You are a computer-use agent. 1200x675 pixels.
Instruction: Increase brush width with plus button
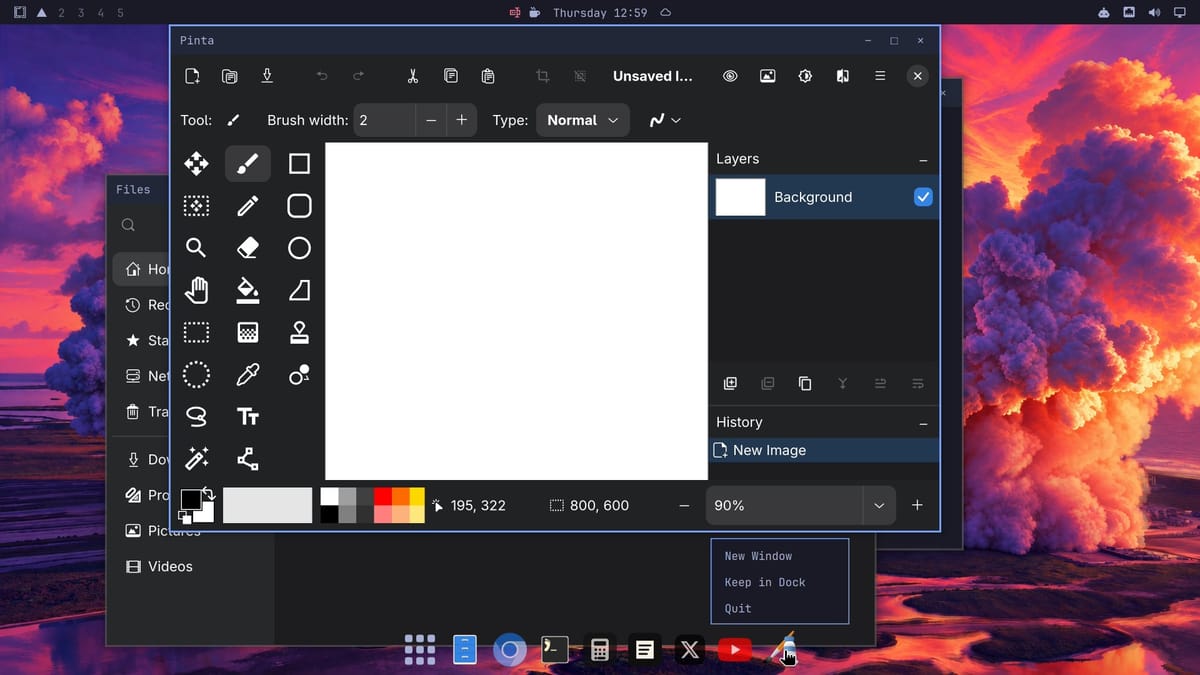tap(461, 120)
